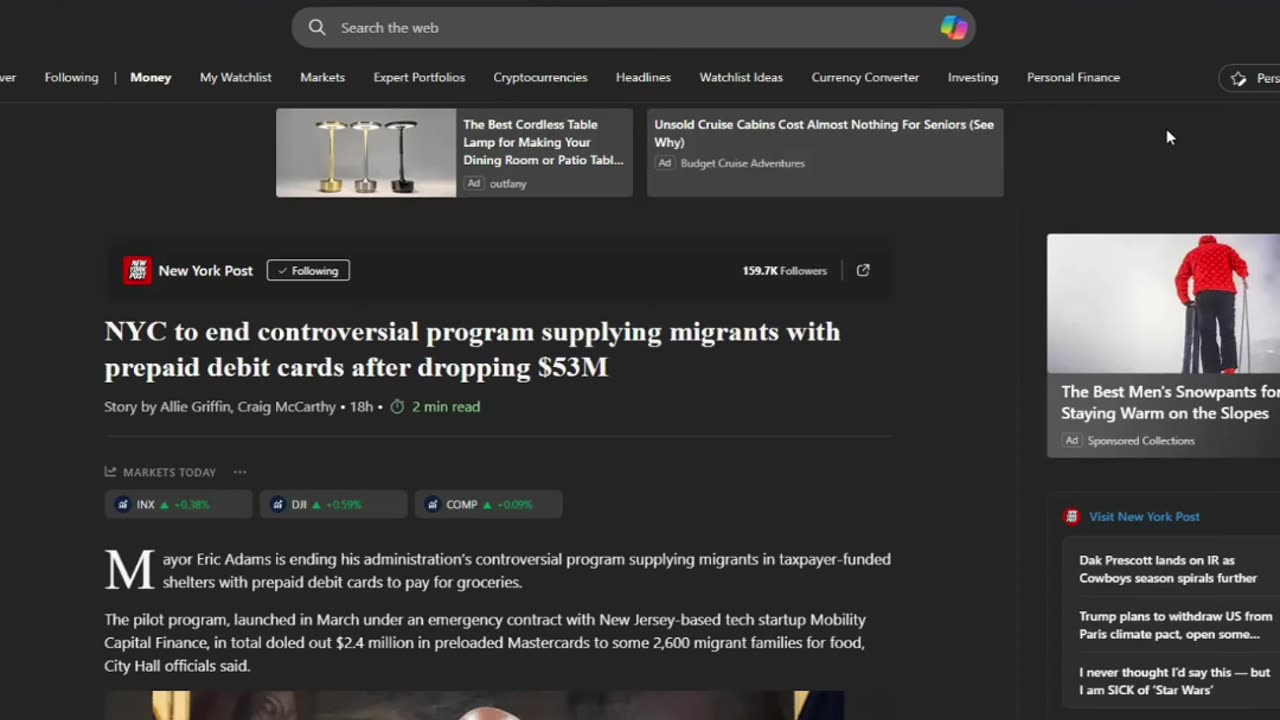Click the New York Post logo icon
This screenshot has width=1280, height=720.
pyautogui.click(x=137, y=270)
